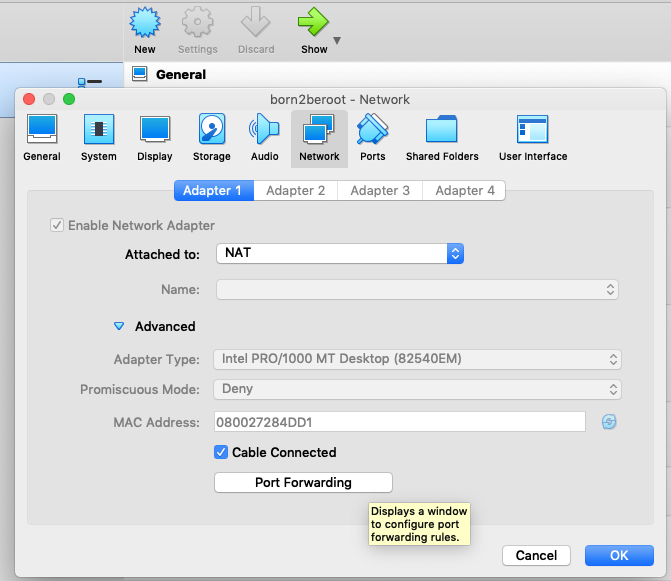The width and height of the screenshot is (671, 581).
Task: Click the green Show arrow icon
Action: [x=313, y=22]
